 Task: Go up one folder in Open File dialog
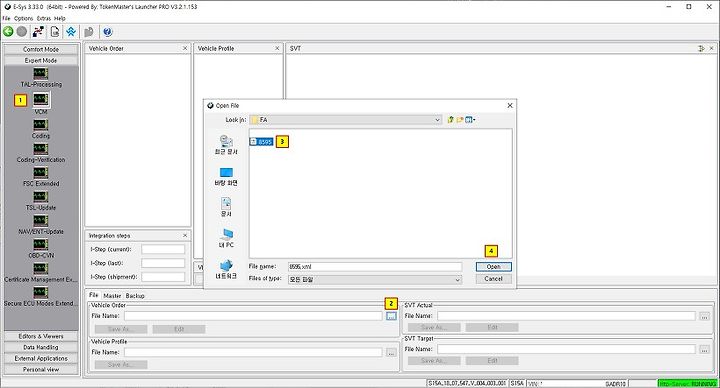[x=450, y=119]
